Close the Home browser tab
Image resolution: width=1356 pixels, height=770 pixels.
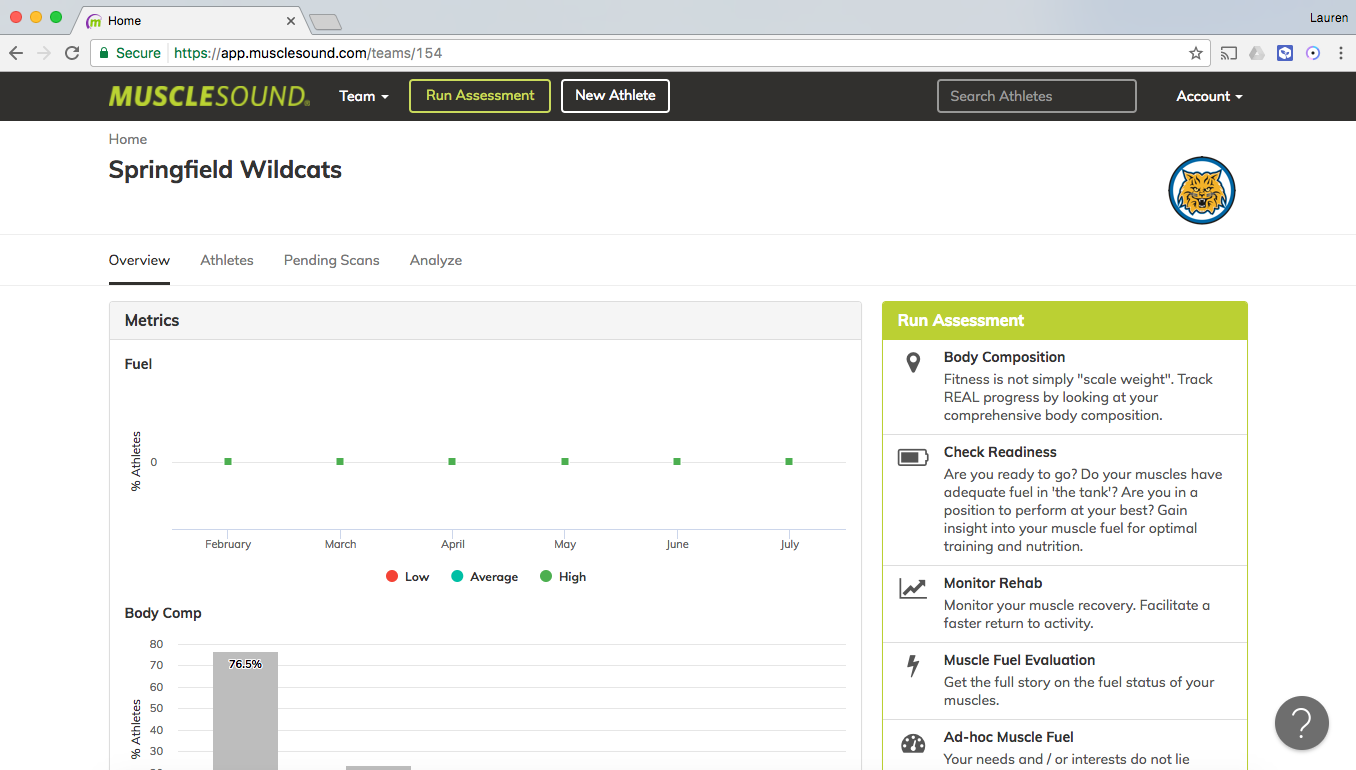coord(291,20)
